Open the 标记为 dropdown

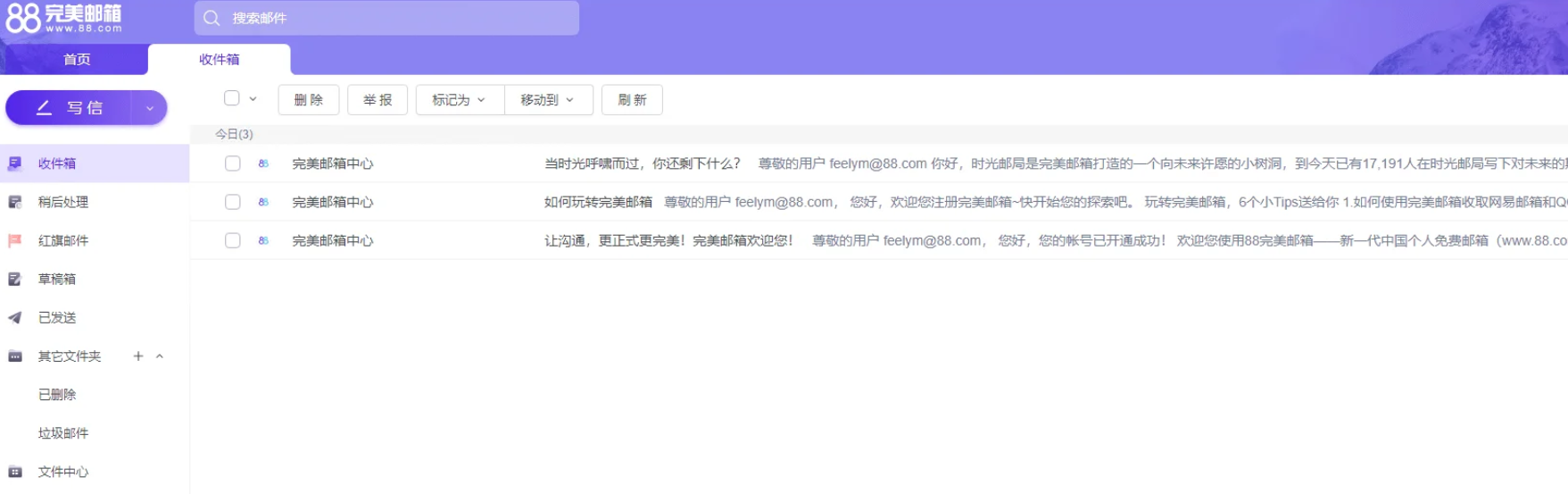coord(459,100)
